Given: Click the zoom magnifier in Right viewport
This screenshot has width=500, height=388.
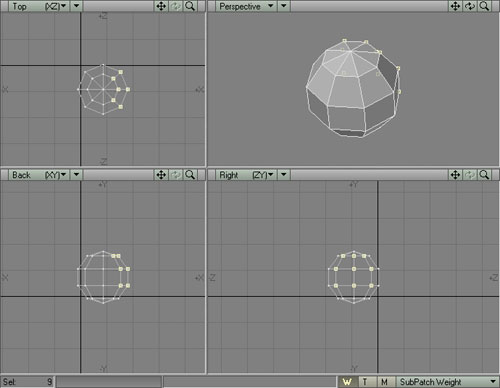Looking at the screenshot, I should (484, 175).
